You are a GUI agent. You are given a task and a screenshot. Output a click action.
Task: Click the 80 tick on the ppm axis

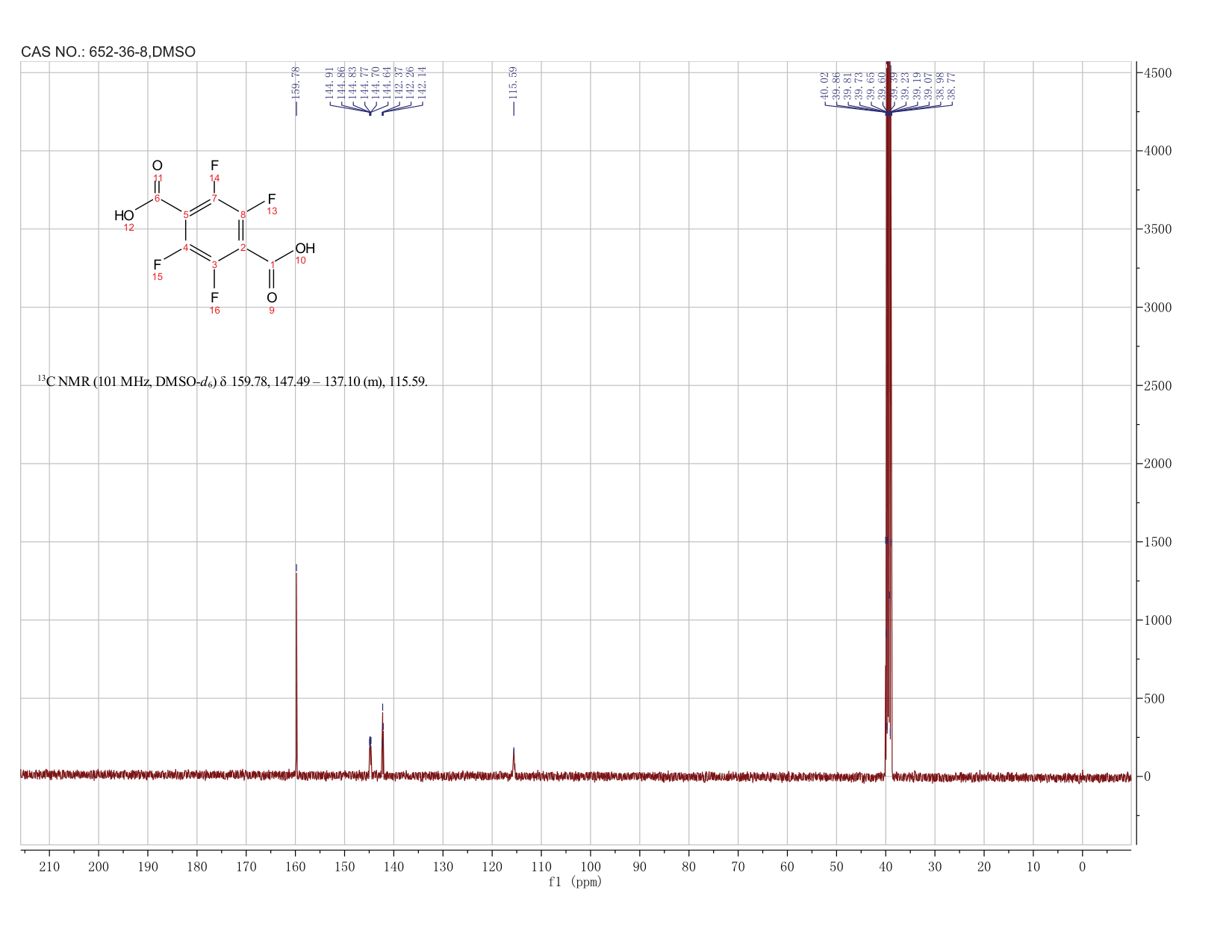tap(688, 867)
